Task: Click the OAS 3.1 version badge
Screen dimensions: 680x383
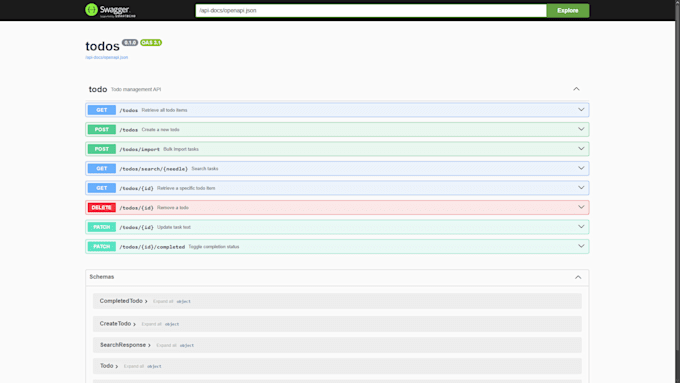Action: (x=151, y=43)
